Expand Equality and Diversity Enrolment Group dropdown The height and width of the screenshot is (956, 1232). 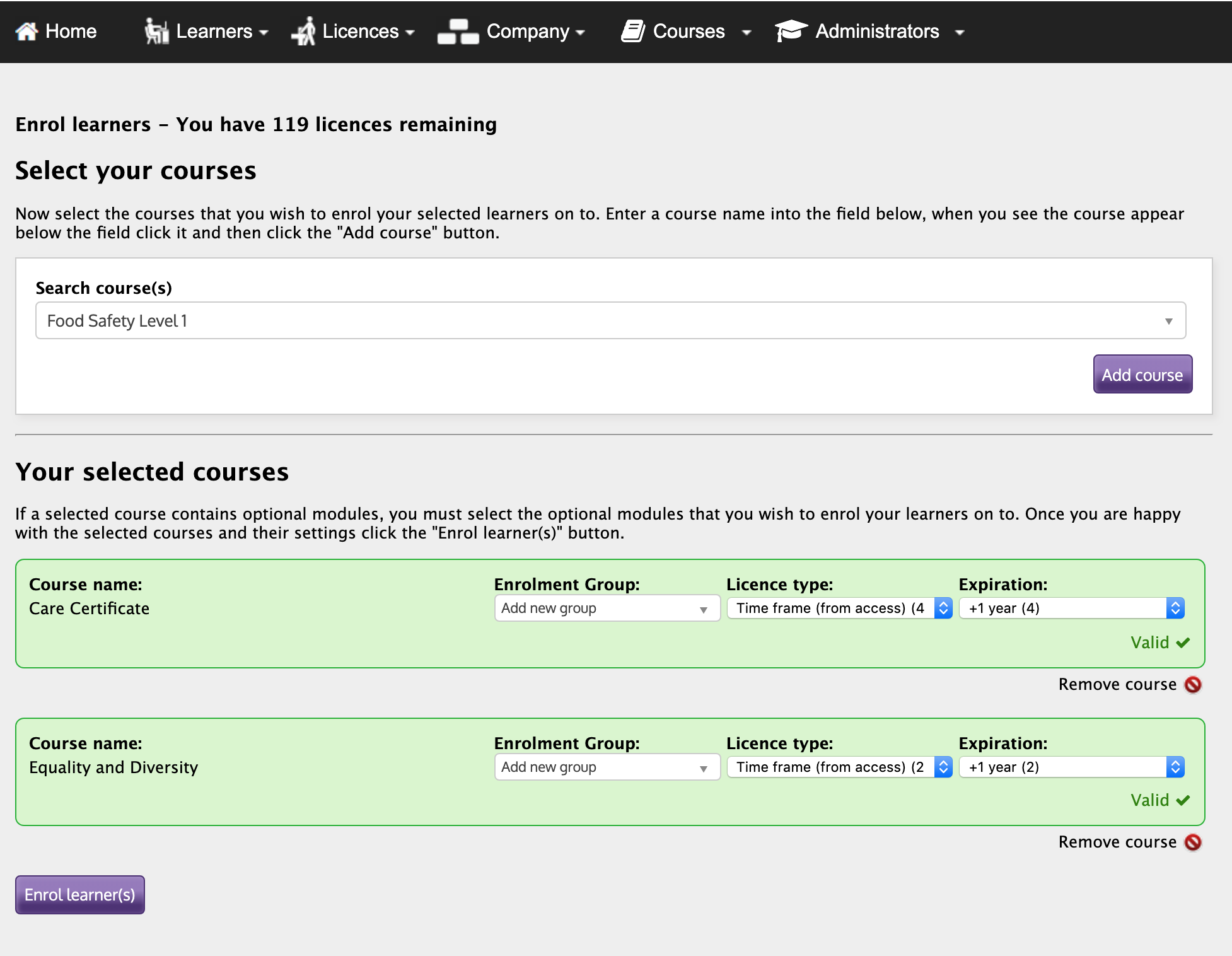(x=607, y=767)
